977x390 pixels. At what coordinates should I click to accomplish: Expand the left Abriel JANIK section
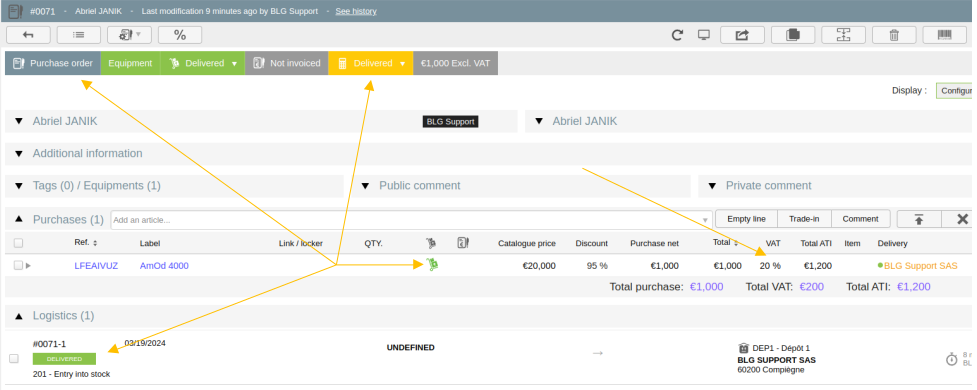click(x=19, y=121)
